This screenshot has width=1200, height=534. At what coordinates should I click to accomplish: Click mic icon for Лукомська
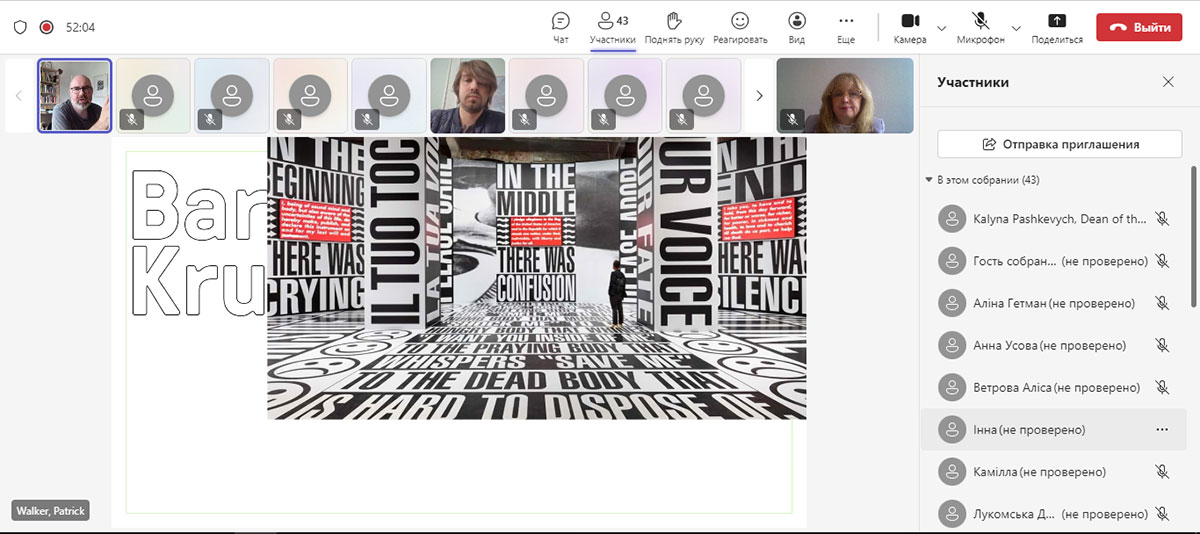pos(1162,513)
